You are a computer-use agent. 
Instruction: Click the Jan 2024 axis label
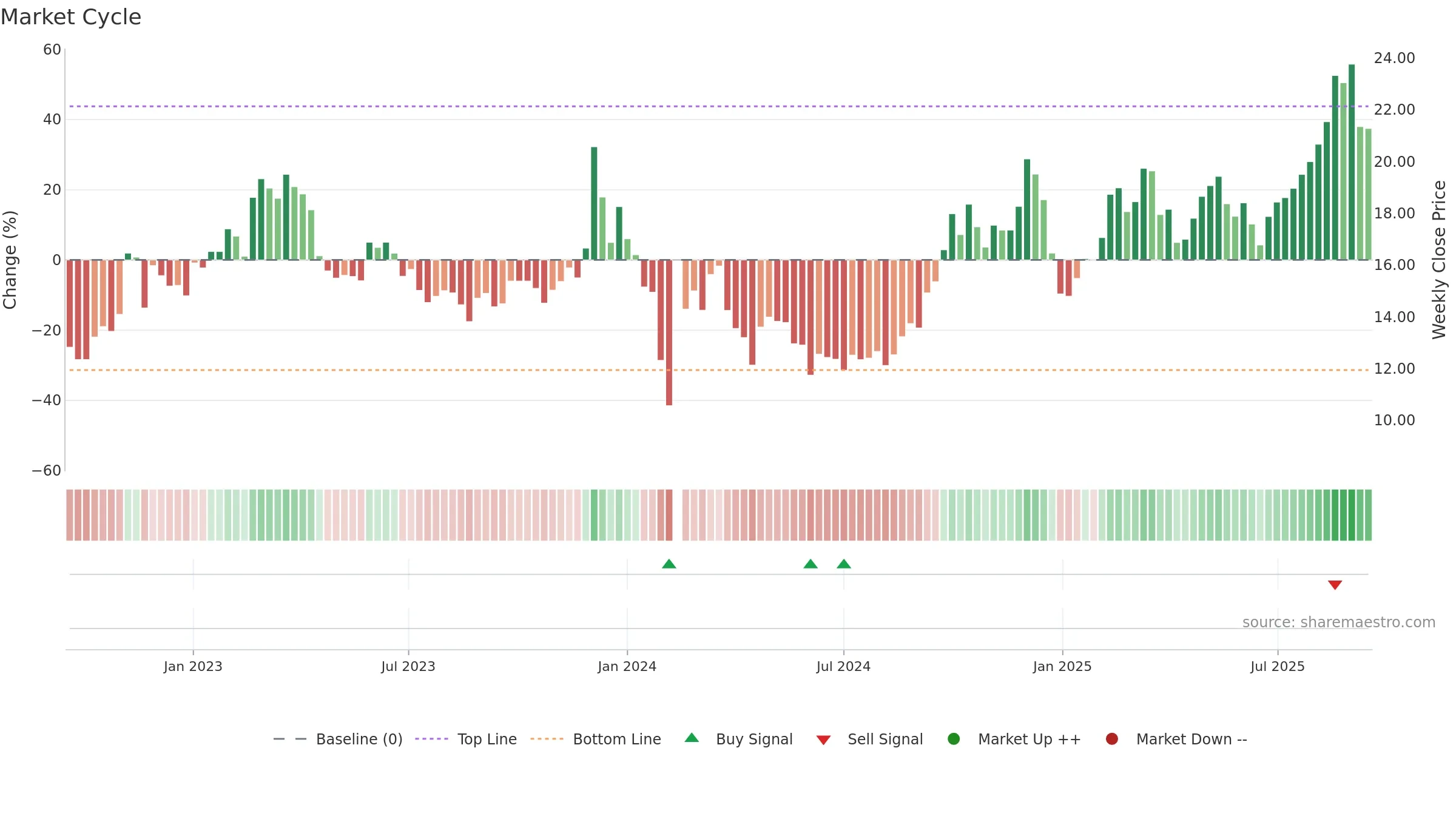click(627, 666)
